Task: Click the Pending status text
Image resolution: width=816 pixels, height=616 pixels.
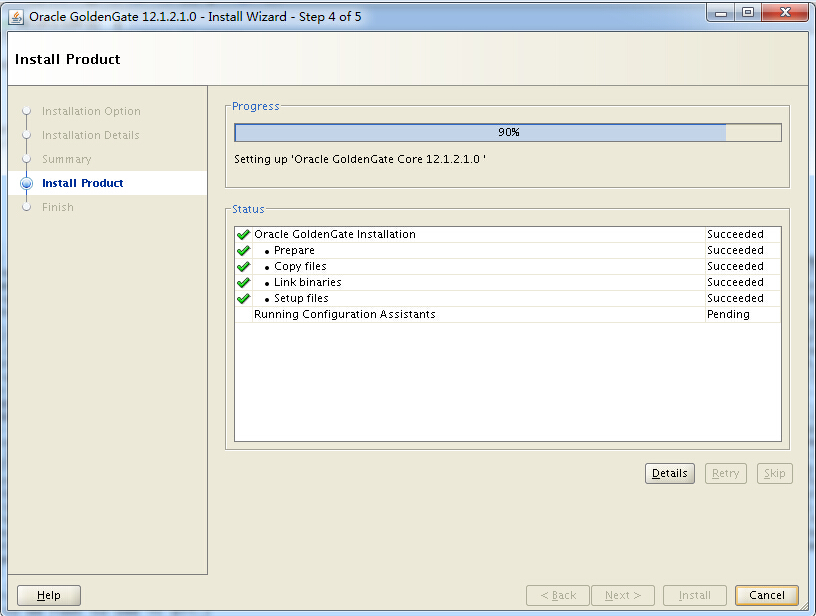Action: 728,314
